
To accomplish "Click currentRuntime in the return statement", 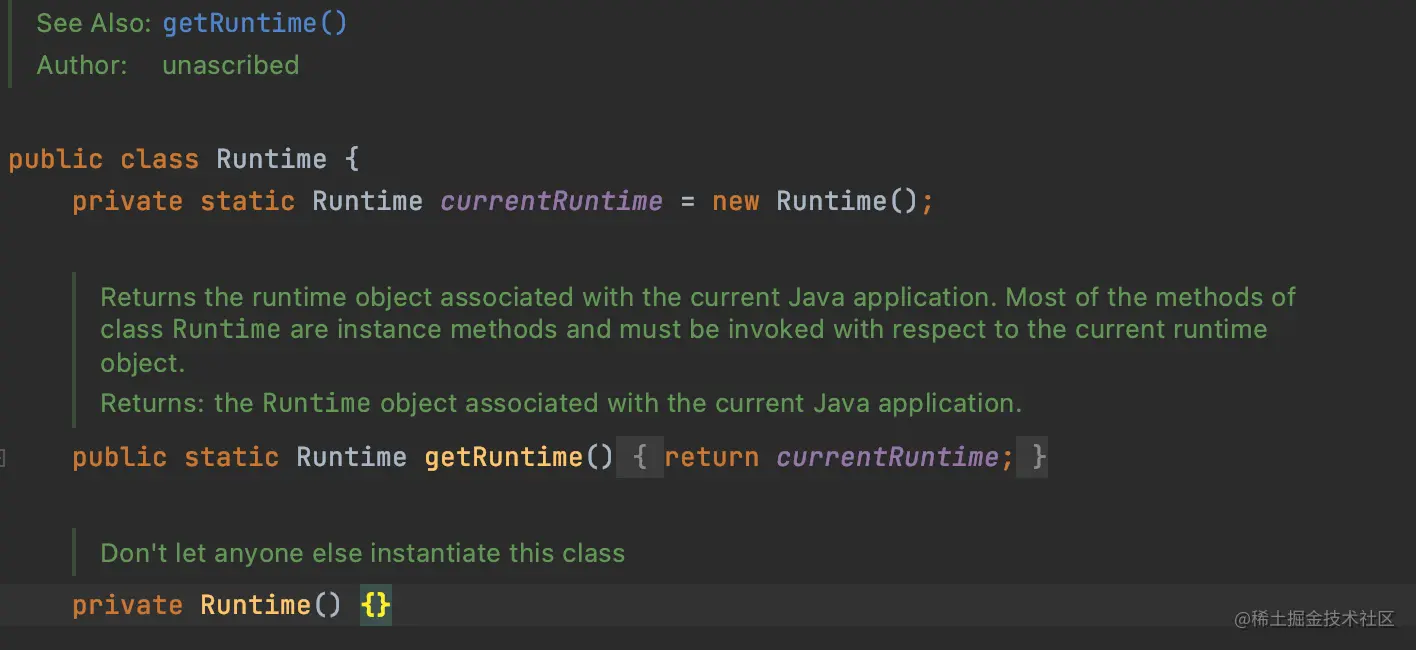I will (x=887, y=458).
